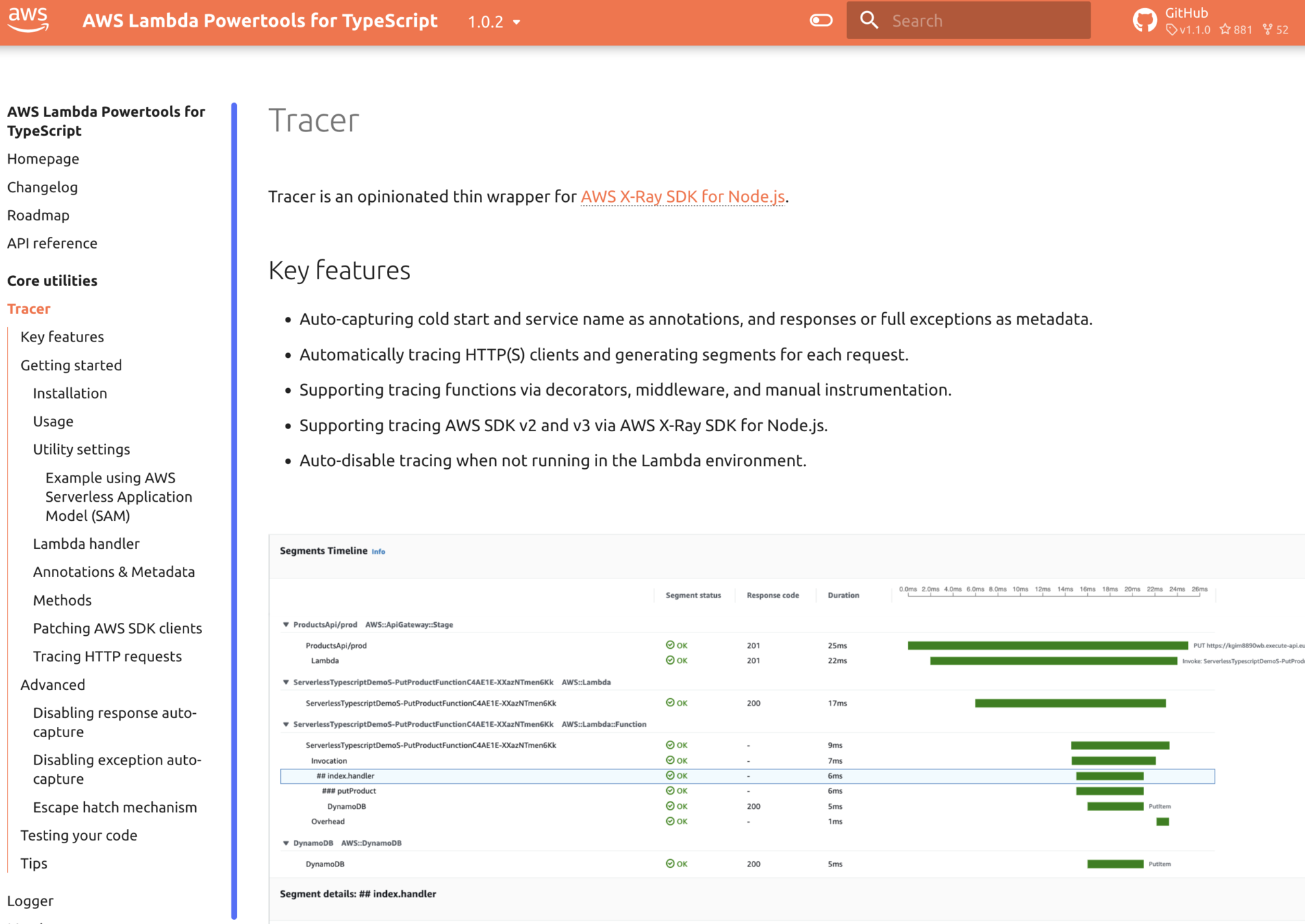
Task: Open the Homepage sidebar link
Action: [x=43, y=159]
